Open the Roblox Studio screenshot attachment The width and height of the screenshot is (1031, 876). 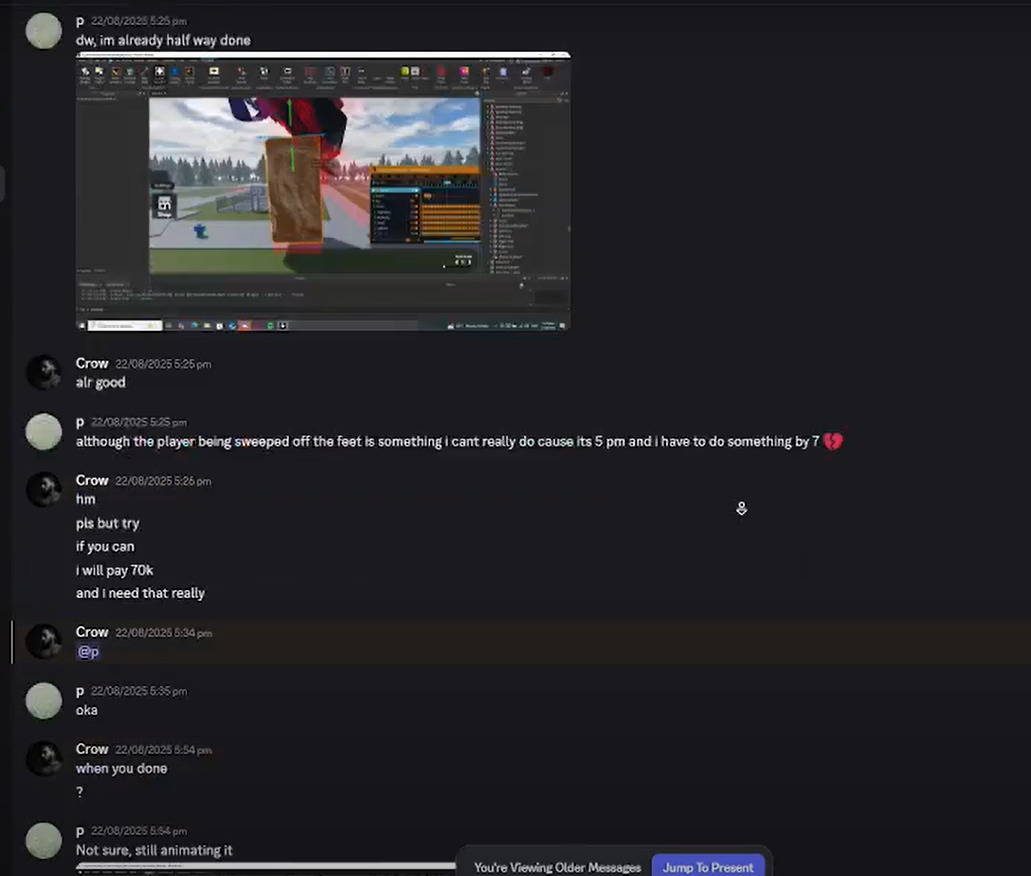323,191
